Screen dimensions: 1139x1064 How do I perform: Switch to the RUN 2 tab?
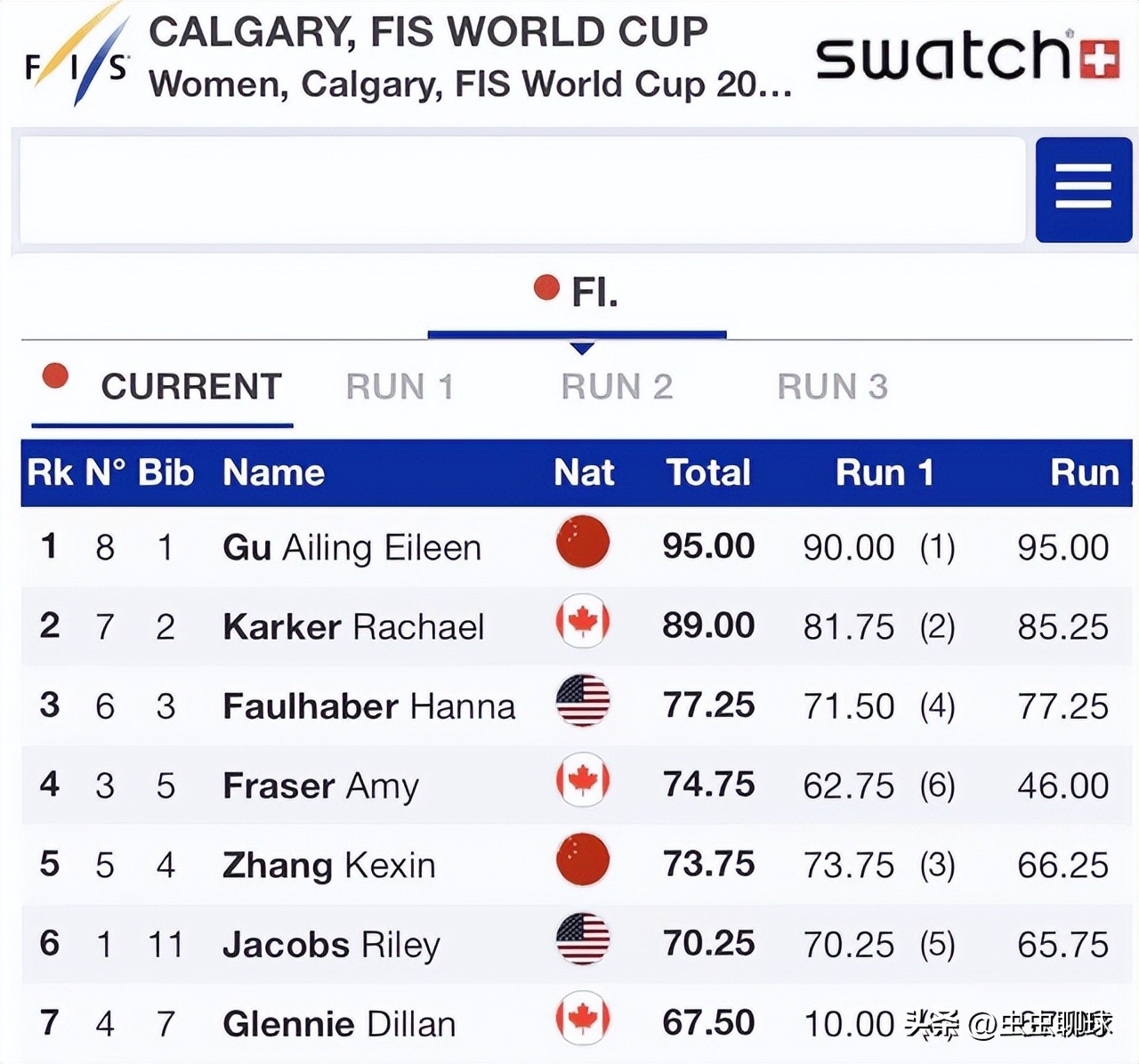tap(617, 387)
